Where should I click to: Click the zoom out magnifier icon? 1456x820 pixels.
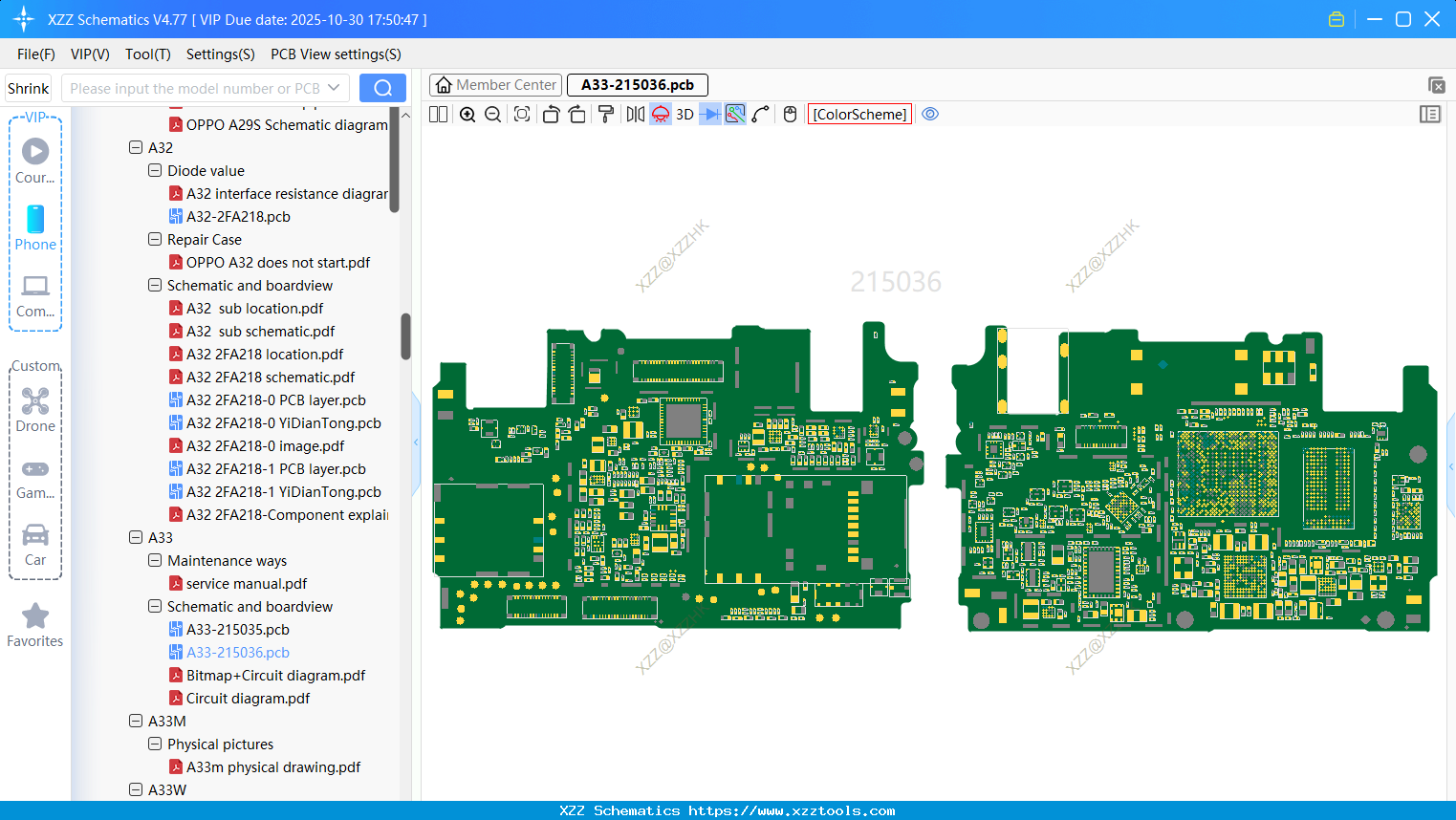click(x=492, y=115)
